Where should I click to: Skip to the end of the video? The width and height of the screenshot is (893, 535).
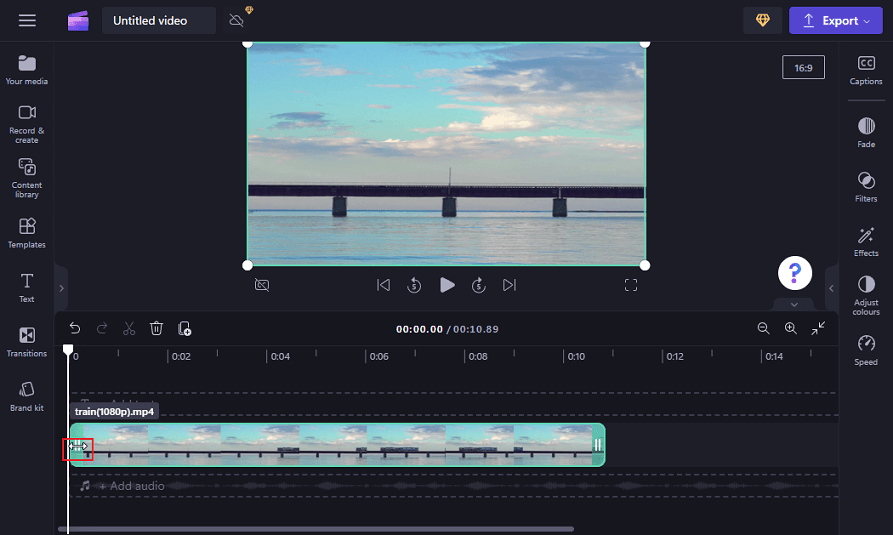pyautogui.click(x=509, y=285)
